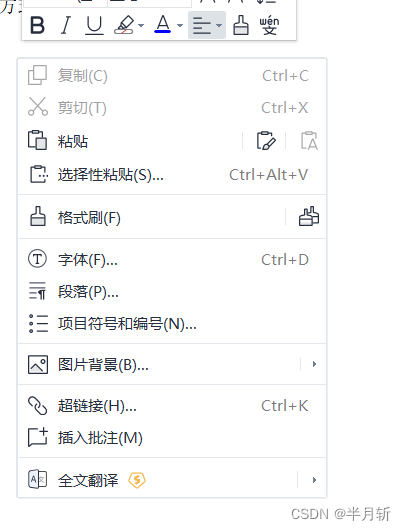
Task: Toggle Underline formatting in mini toolbar
Action: [x=94, y=25]
